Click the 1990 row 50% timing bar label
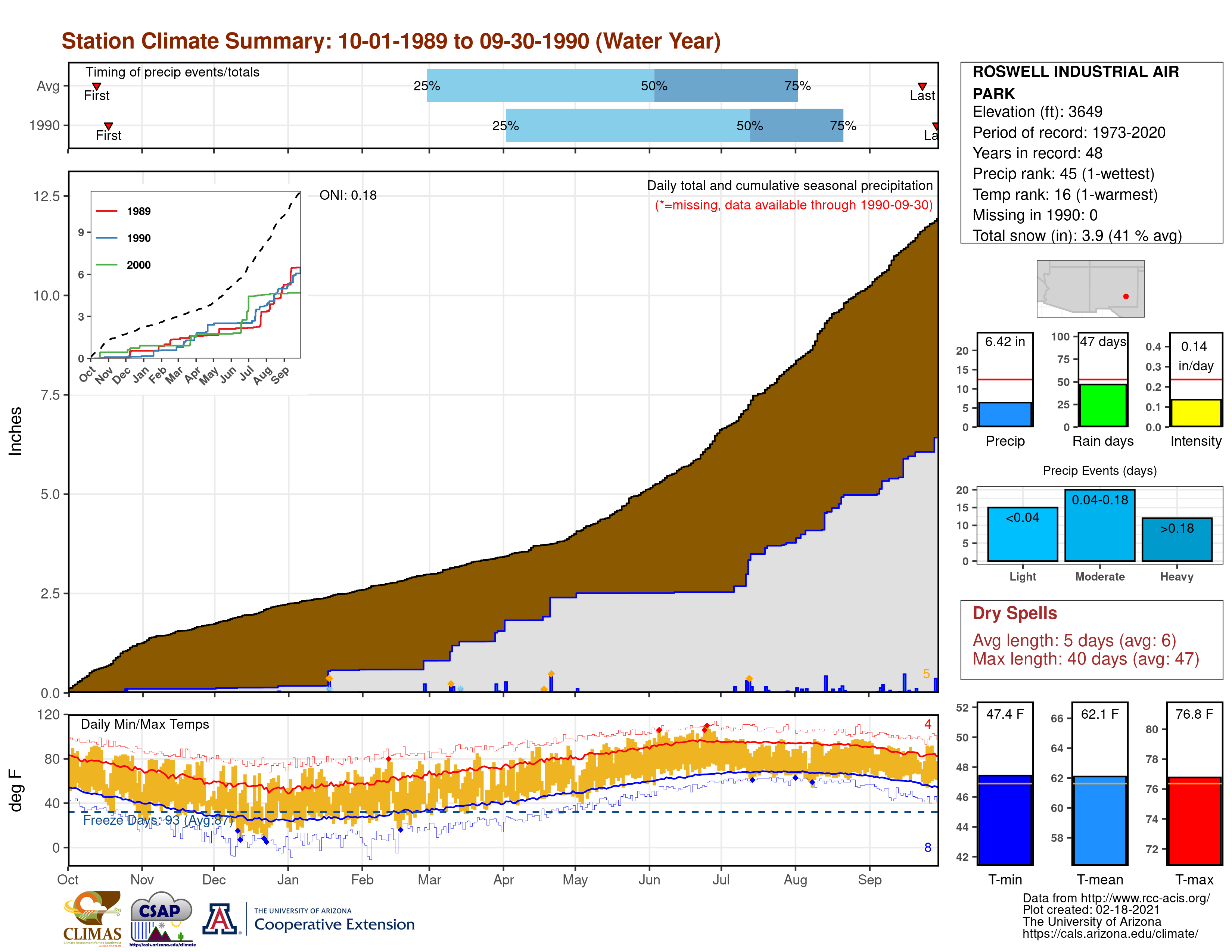Image resolution: width=1232 pixels, height=952 pixels. coord(750,126)
